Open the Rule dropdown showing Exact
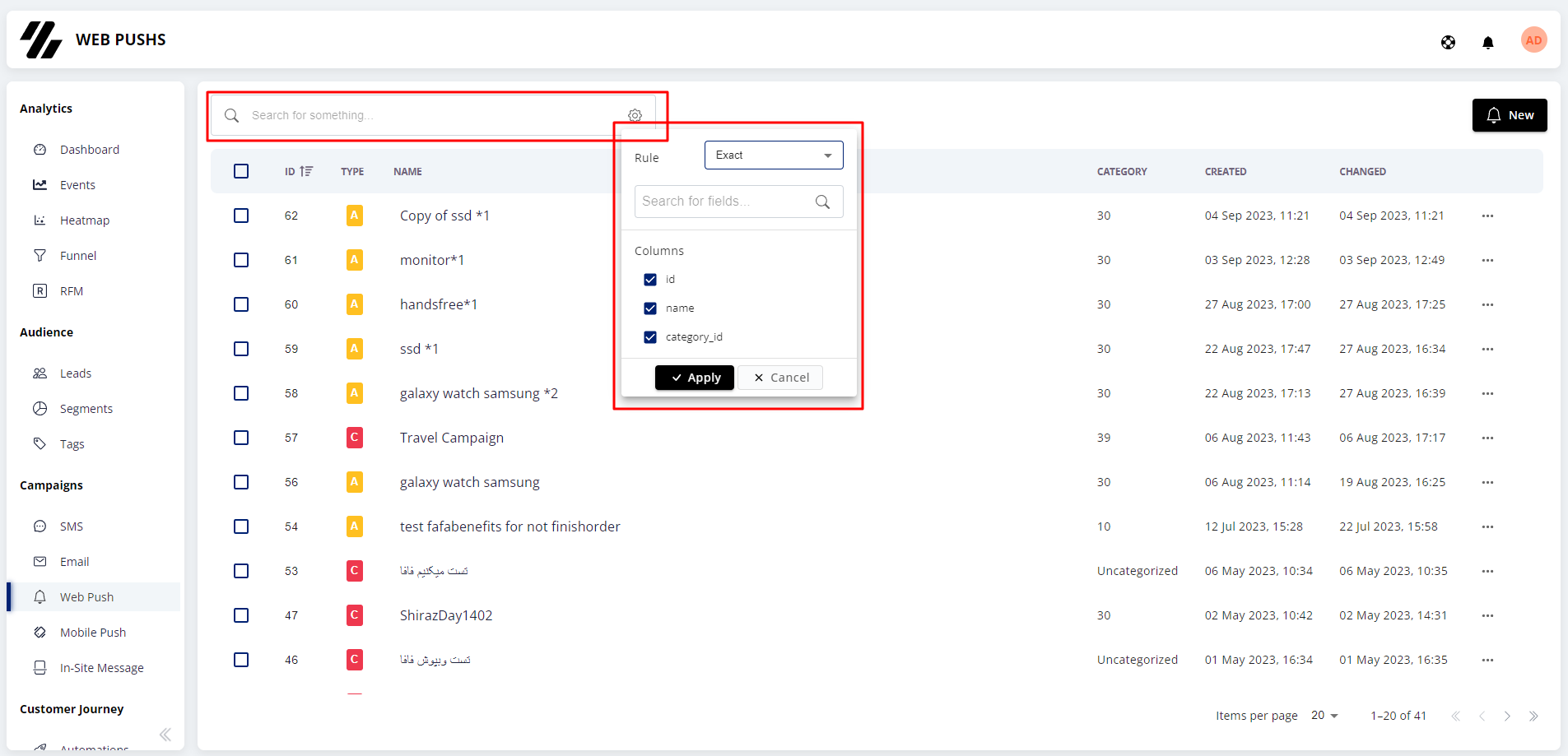 tap(774, 155)
